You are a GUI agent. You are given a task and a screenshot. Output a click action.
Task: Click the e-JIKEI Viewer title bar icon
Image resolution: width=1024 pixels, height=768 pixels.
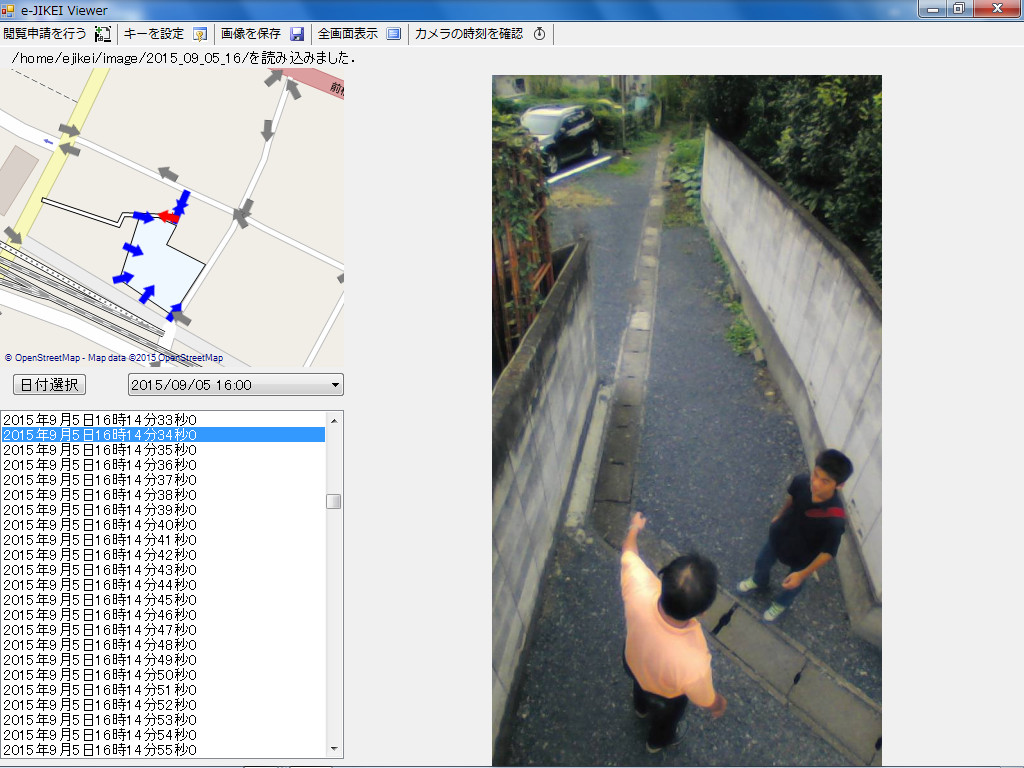point(8,10)
